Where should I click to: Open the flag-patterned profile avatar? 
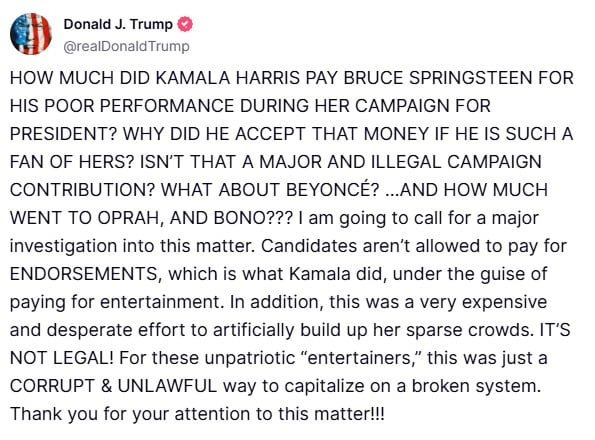pyautogui.click(x=31, y=34)
